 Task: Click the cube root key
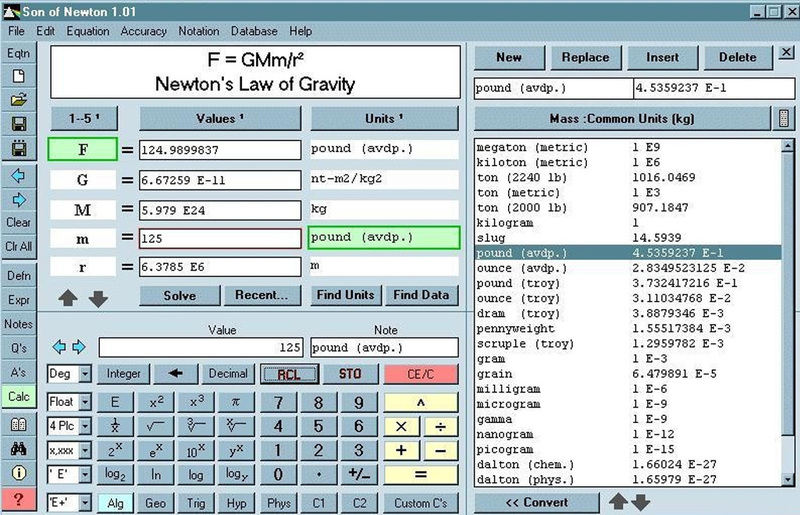click(196, 426)
